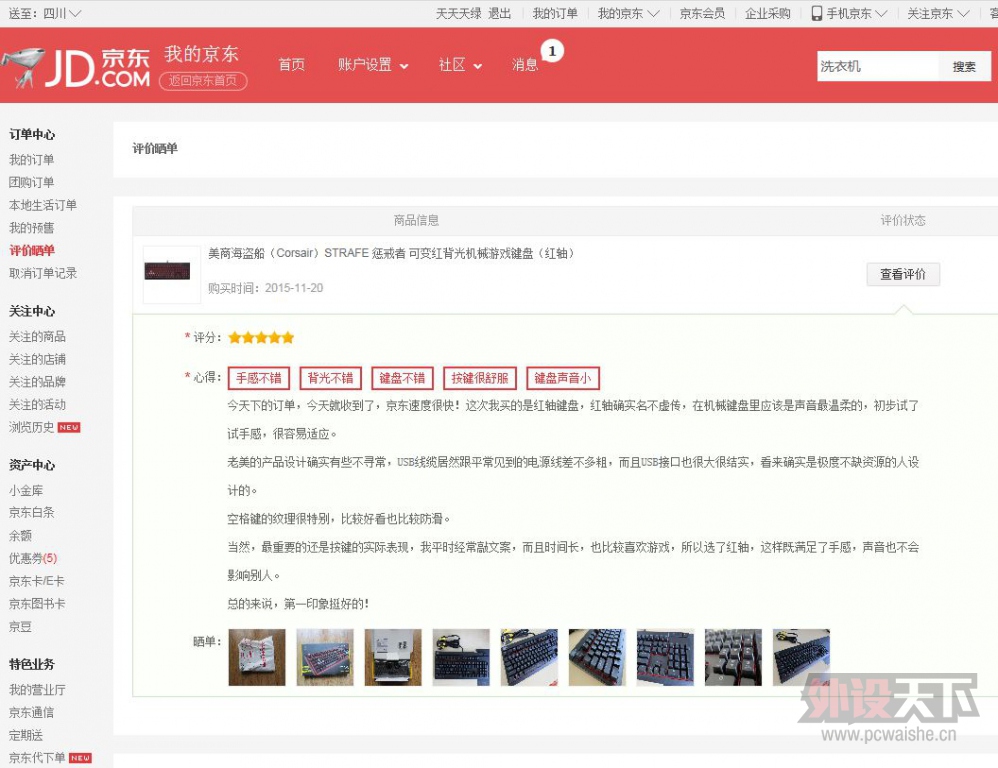Open 社区 dropdown menu
The height and width of the screenshot is (768, 998).
(x=460, y=65)
